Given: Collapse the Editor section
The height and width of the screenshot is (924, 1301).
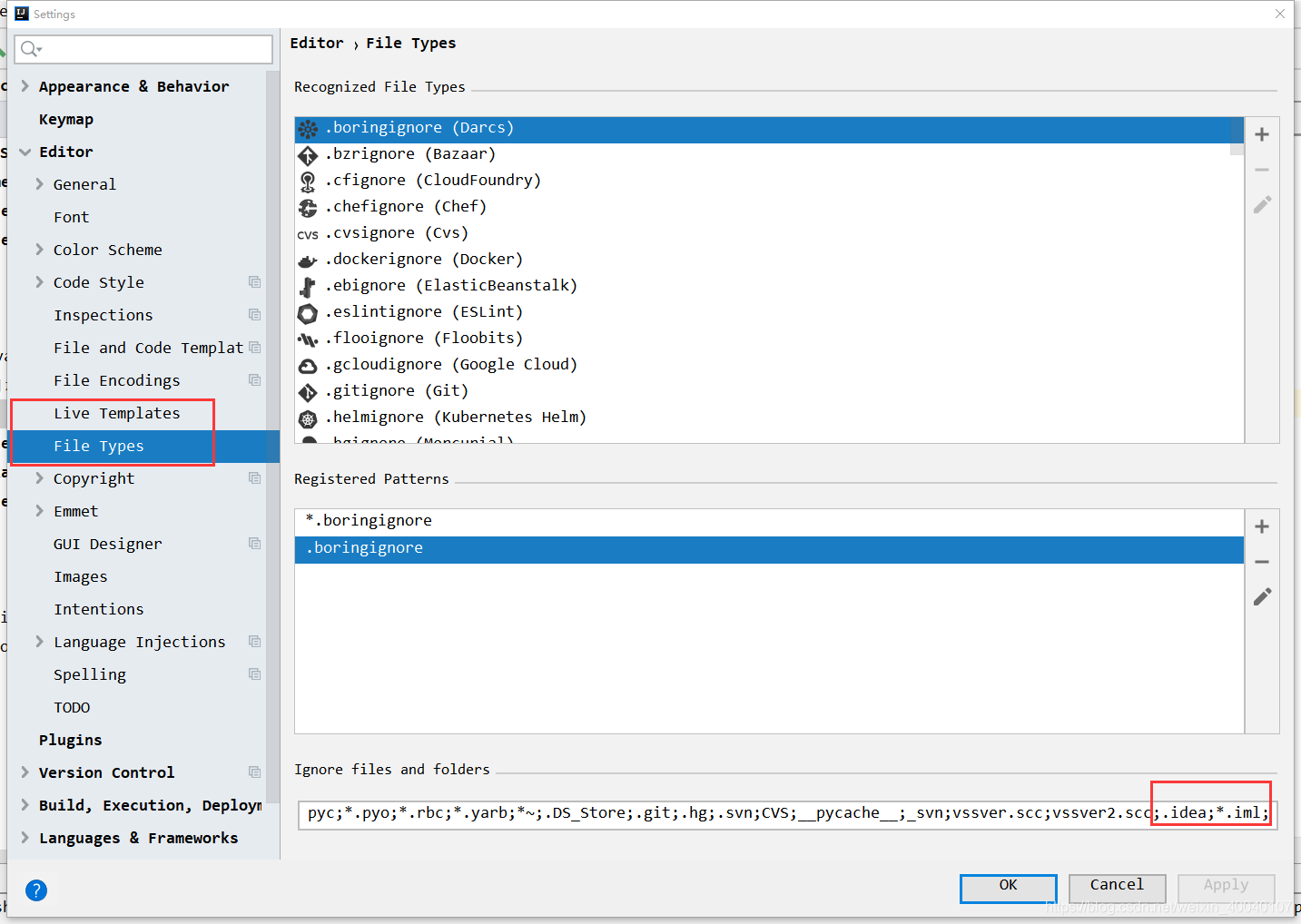Looking at the screenshot, I should [25, 152].
